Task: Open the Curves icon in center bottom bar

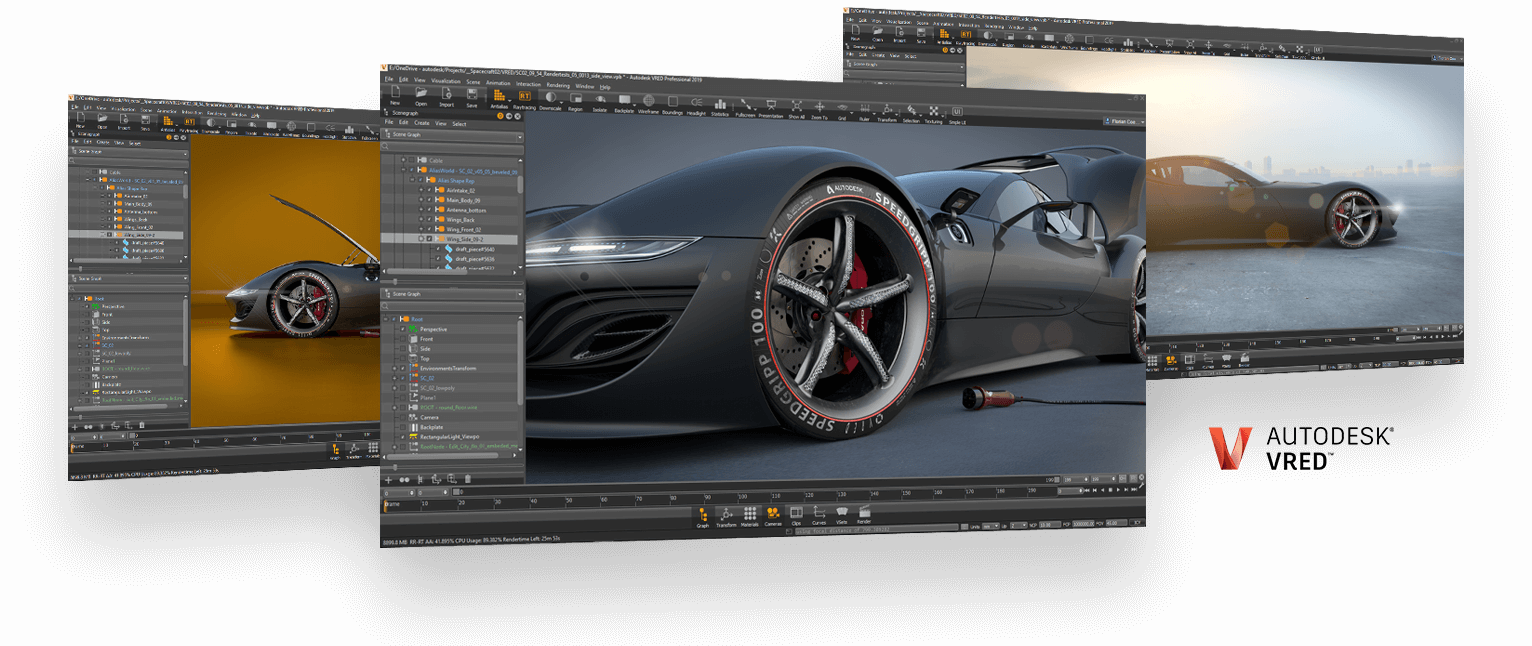Action: coord(819,511)
